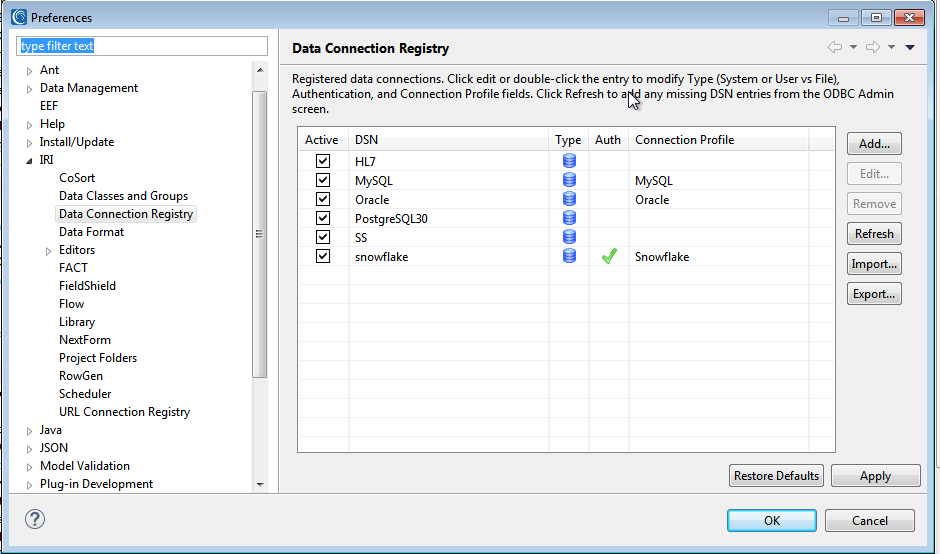Click the back navigation arrow icon
Viewport: 940px width, 554px height.
(834, 47)
